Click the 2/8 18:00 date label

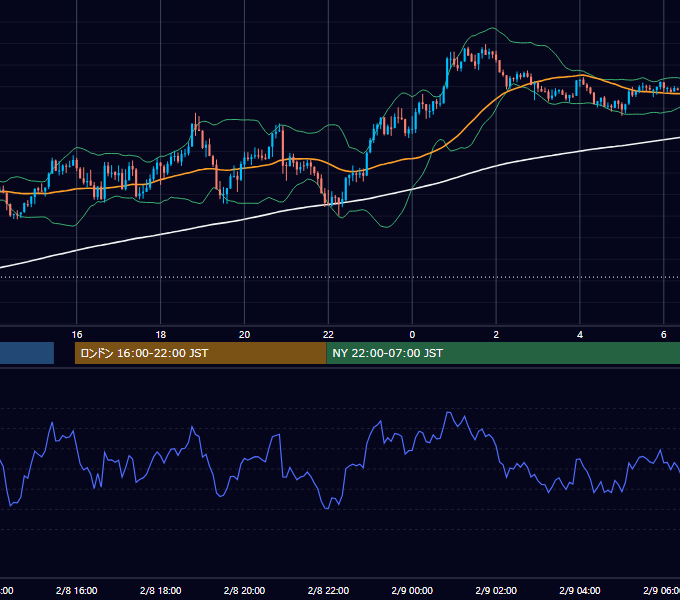pyautogui.click(x=160, y=590)
